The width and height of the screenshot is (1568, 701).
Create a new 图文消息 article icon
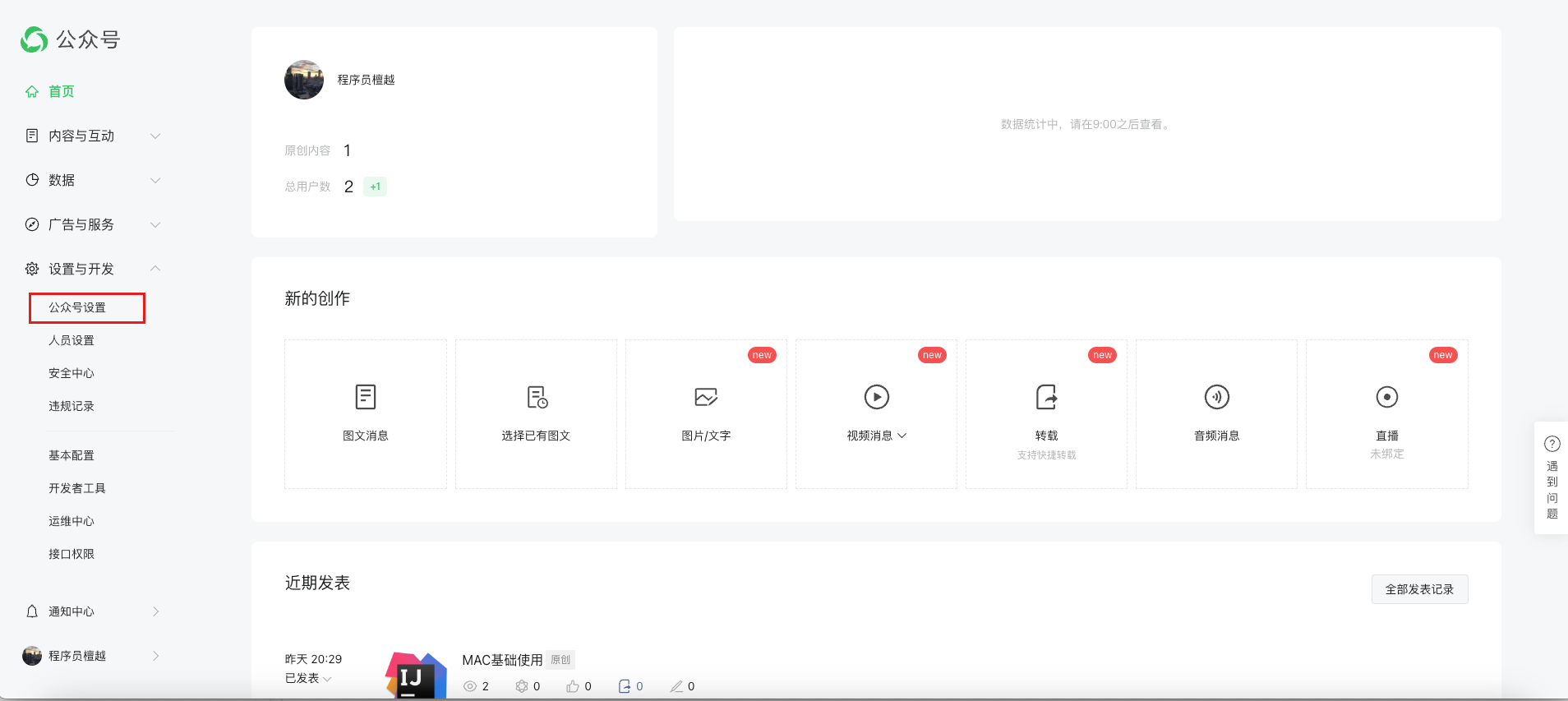366,397
